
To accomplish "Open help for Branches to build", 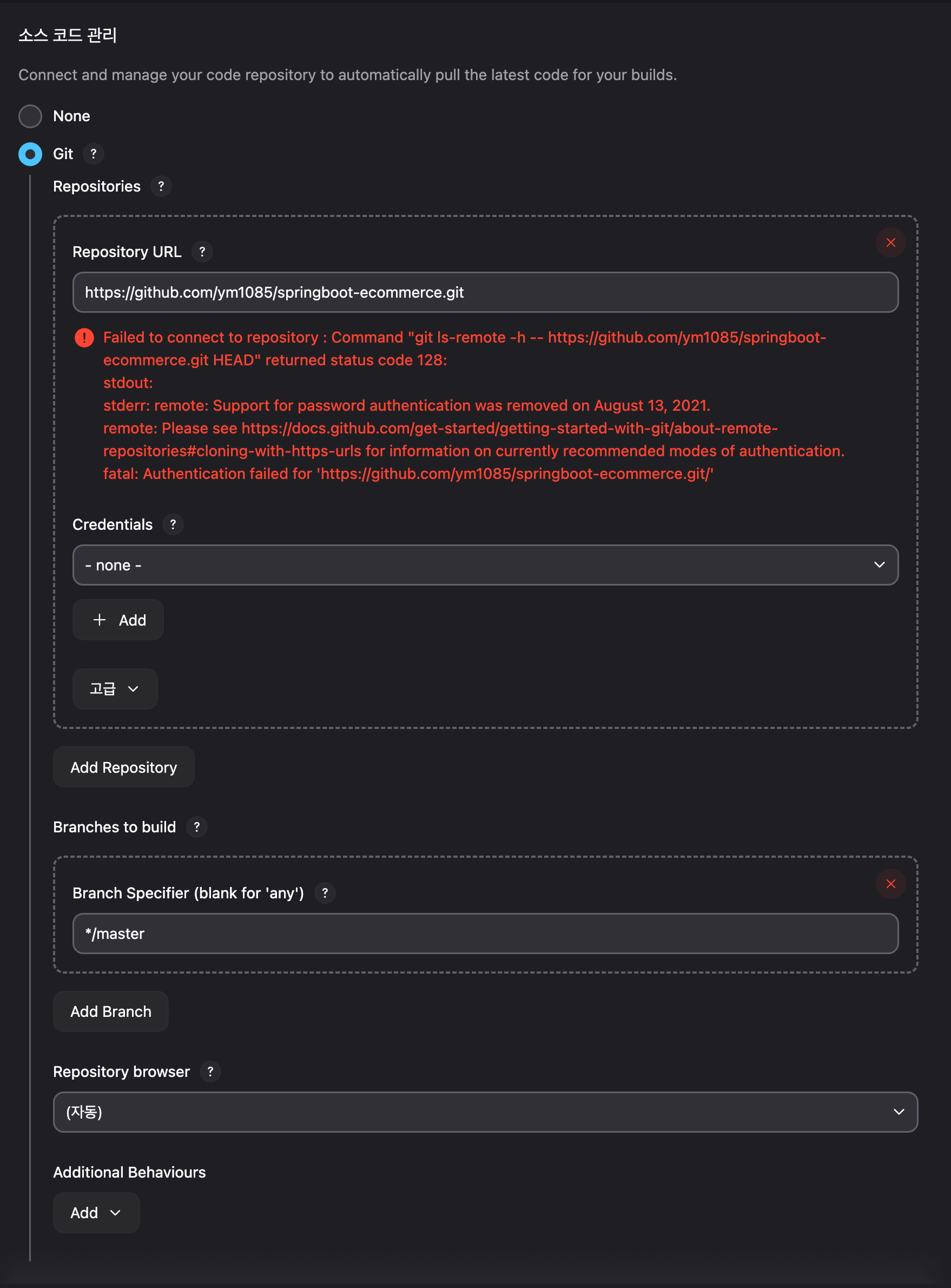I will (197, 827).
